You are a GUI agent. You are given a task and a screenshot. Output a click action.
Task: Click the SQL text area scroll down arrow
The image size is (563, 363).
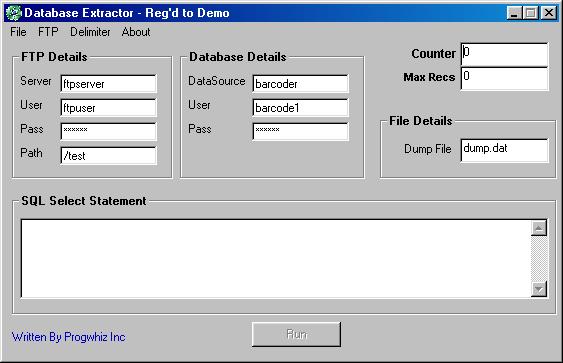(x=539, y=289)
